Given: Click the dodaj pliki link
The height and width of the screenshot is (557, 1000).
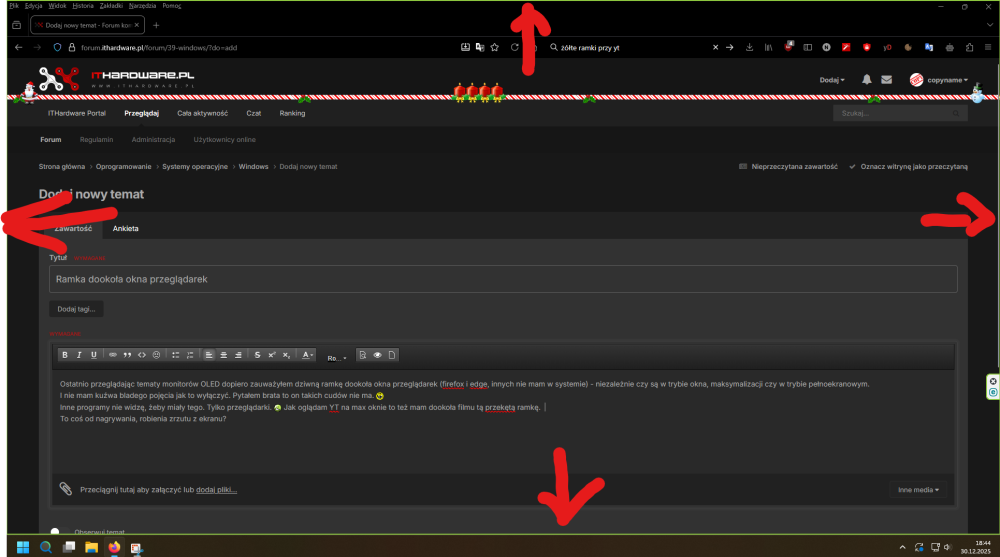Looking at the screenshot, I should click(x=217, y=490).
